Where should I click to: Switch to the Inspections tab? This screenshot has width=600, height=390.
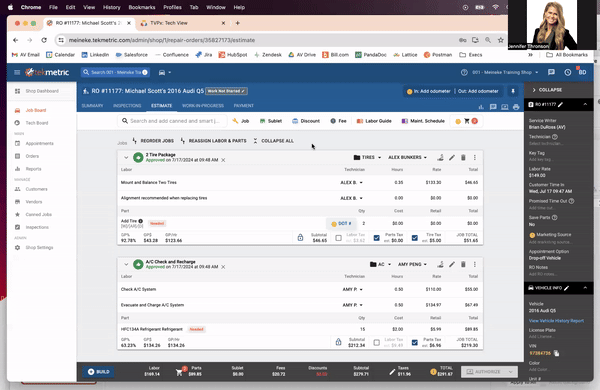[127, 106]
